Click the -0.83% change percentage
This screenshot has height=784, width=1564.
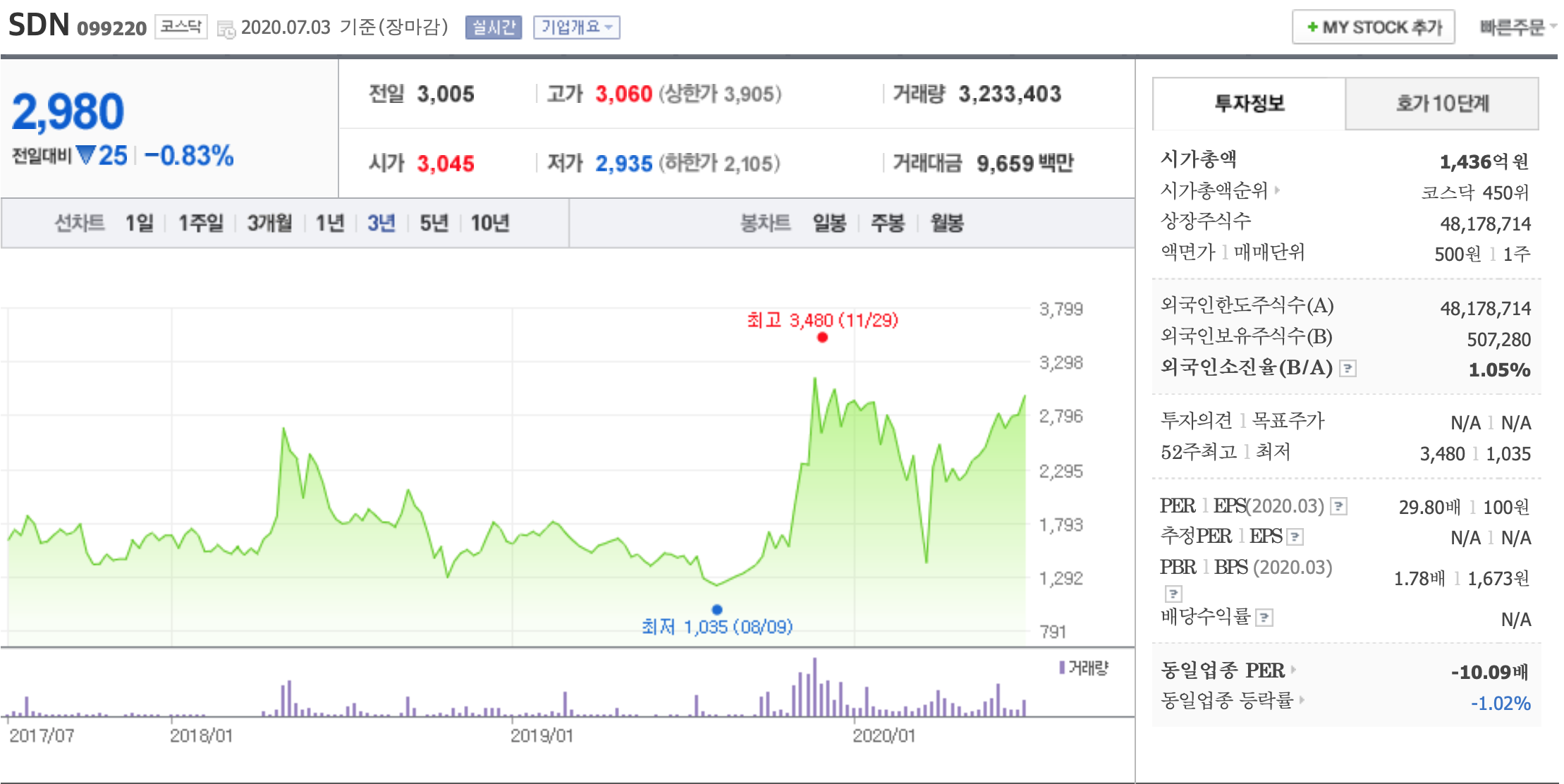click(x=188, y=156)
